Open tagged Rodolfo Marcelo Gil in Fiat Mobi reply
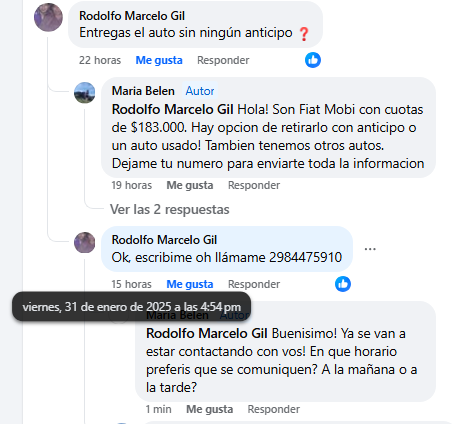The width and height of the screenshot is (455, 424). [x=172, y=110]
